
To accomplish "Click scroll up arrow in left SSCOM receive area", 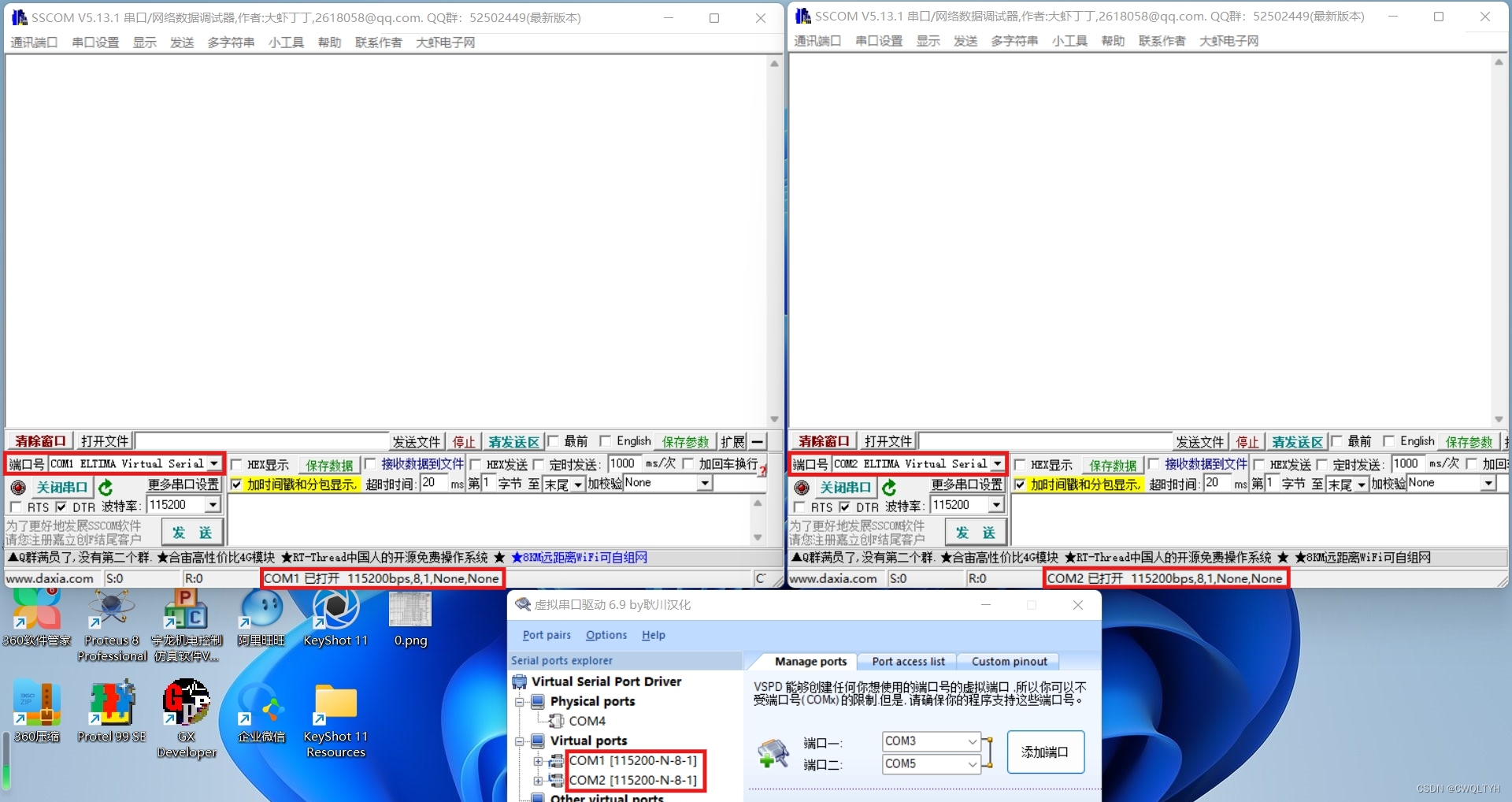I will (x=774, y=64).
